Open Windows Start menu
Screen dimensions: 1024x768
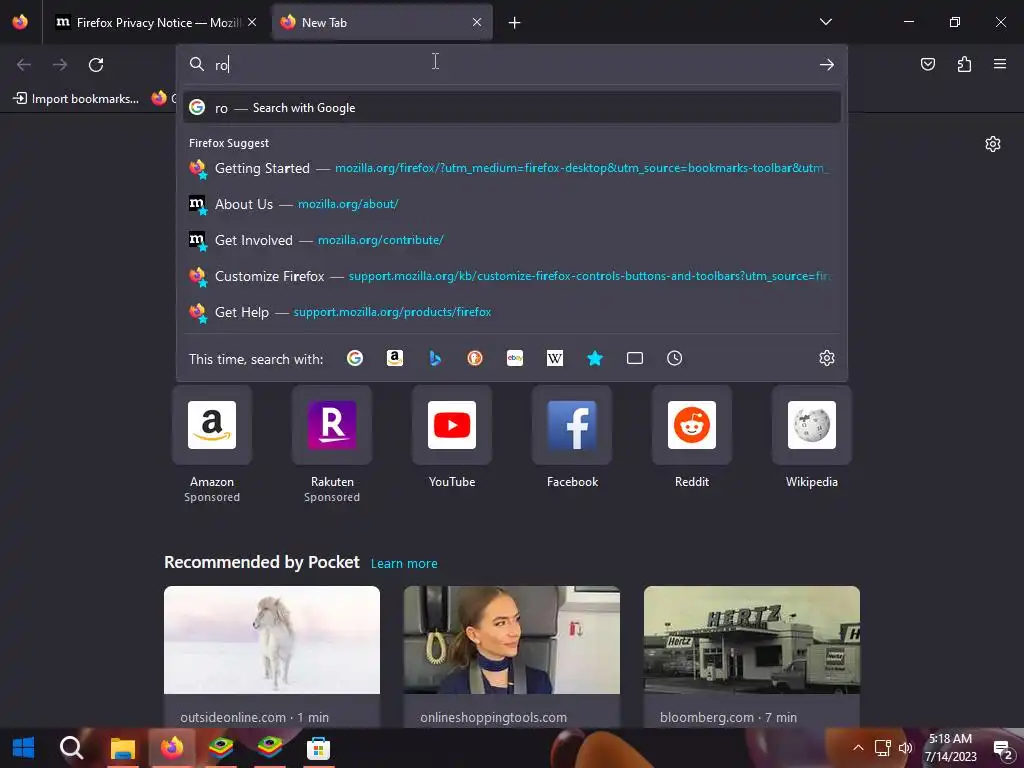[x=24, y=748]
